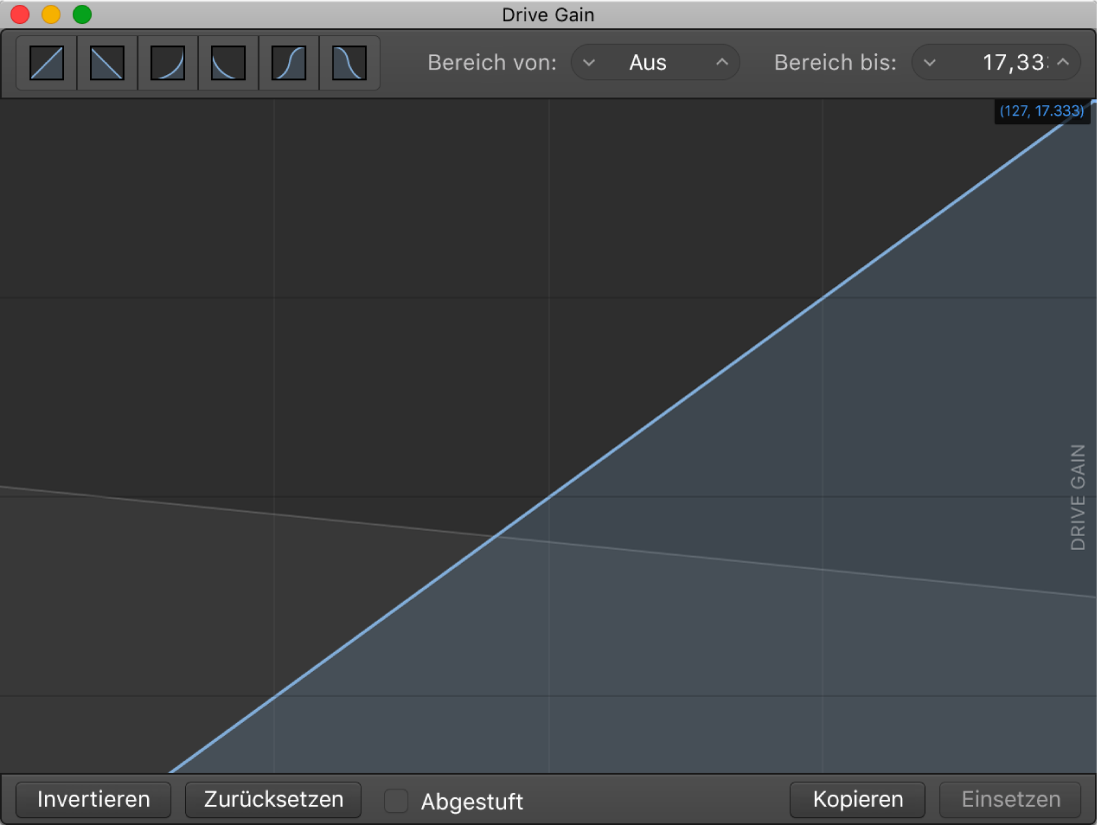Screen dimensions: 1099x825
Task: Click the up chevron beside 17,33
Action: tap(1065, 62)
